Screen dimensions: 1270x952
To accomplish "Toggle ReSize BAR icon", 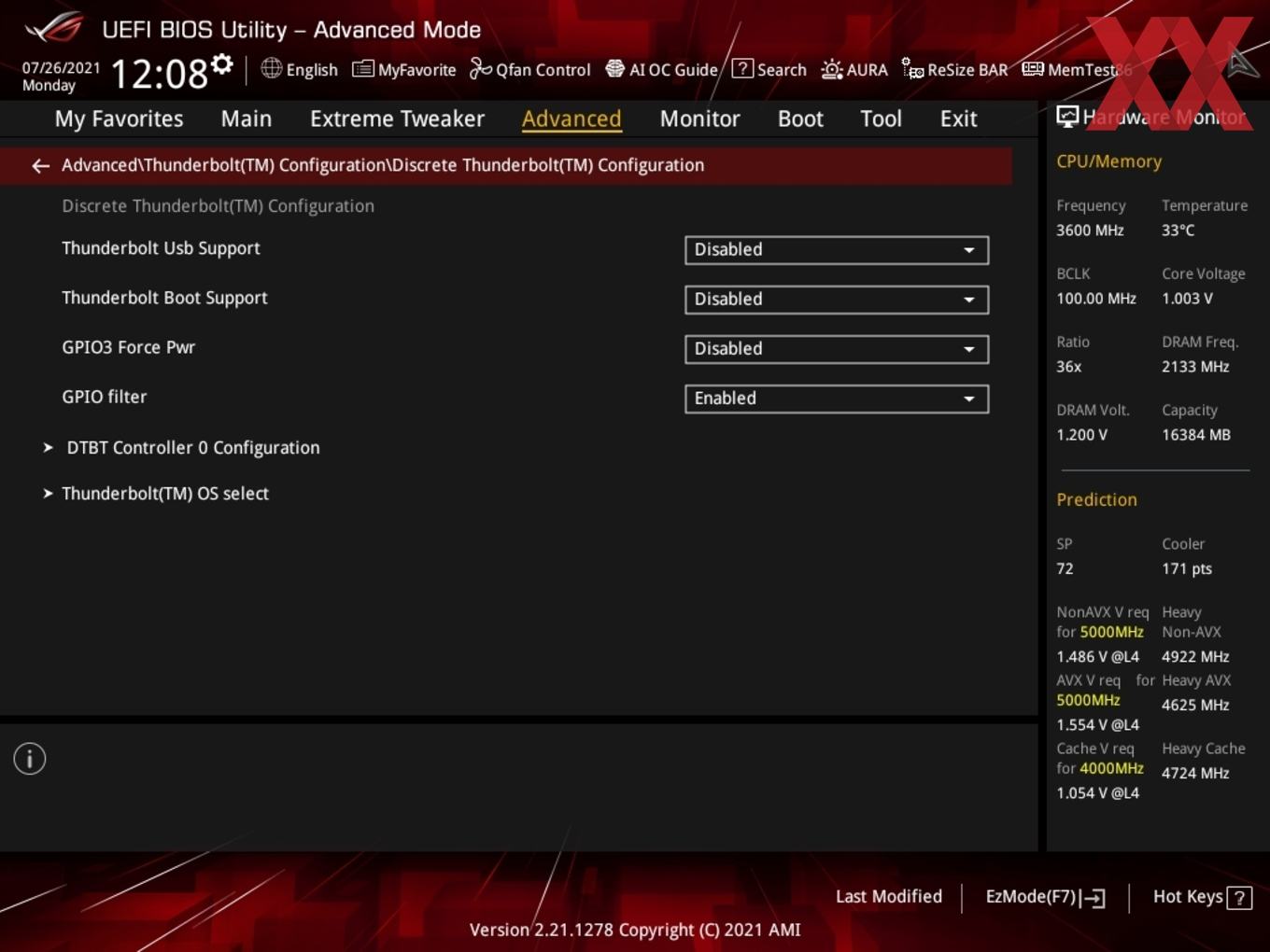I will tap(912, 69).
